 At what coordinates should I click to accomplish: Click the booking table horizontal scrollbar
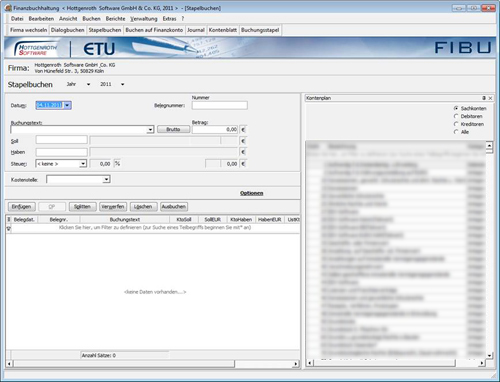153,364
